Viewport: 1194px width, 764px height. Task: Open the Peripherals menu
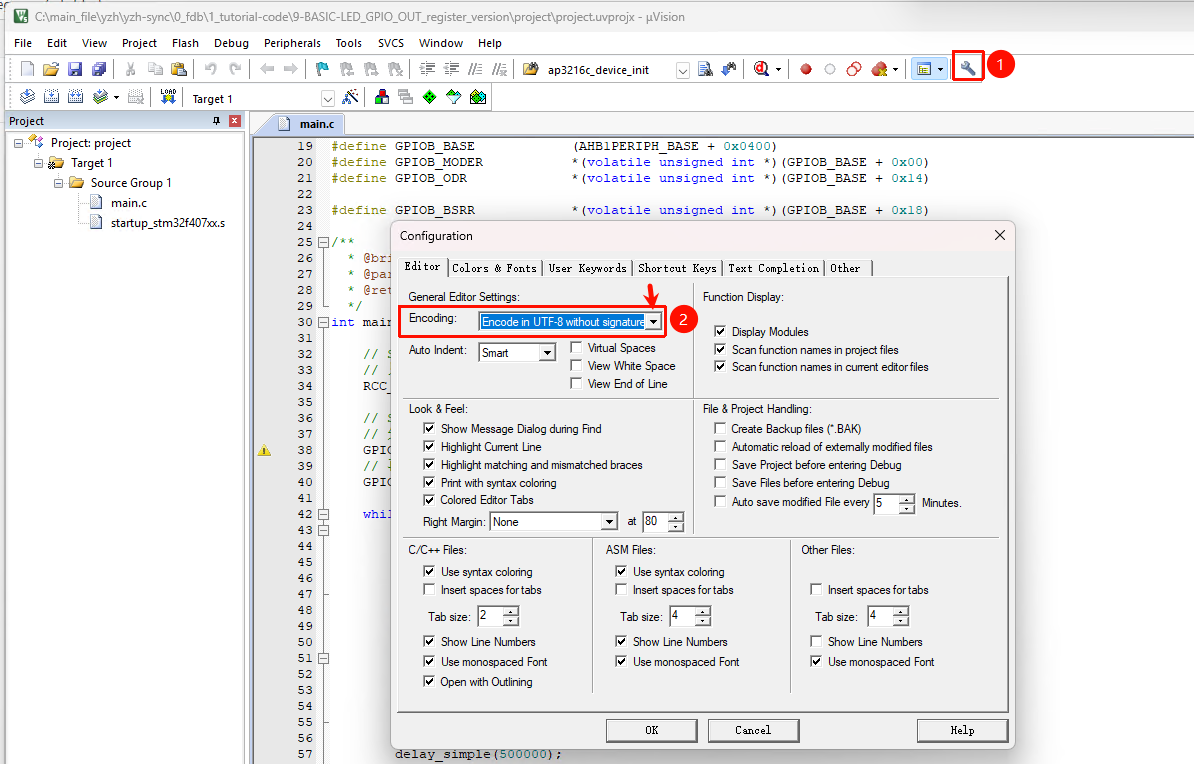(292, 43)
